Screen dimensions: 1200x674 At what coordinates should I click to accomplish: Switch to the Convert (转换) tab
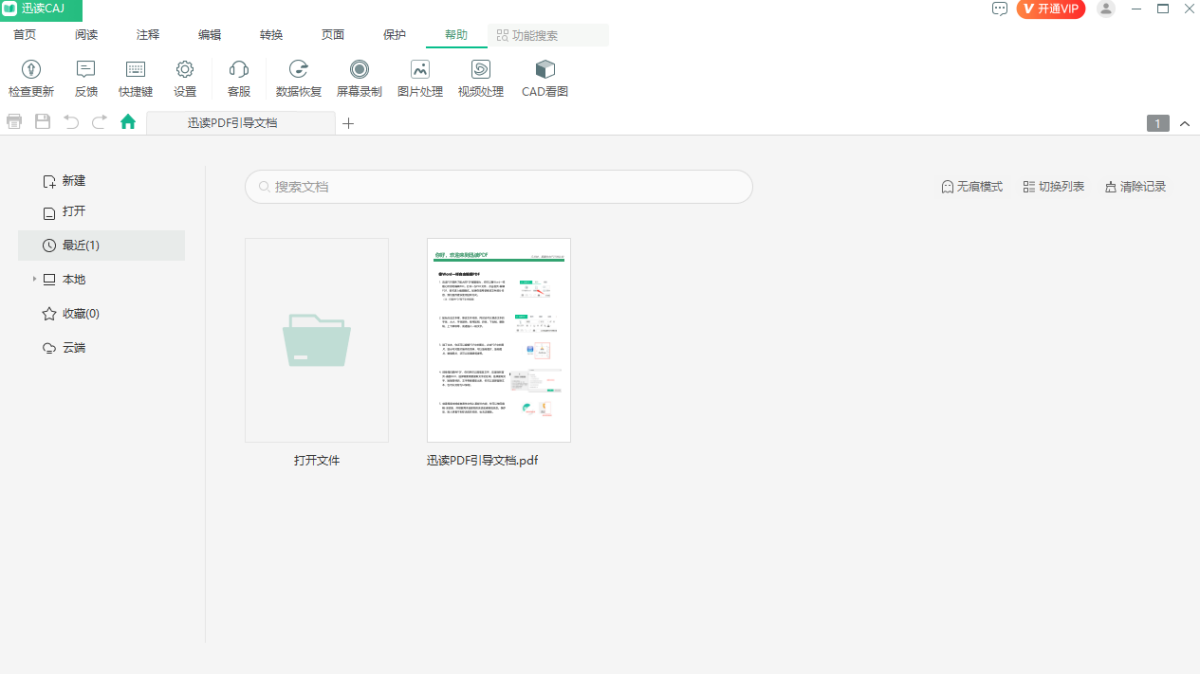click(271, 35)
